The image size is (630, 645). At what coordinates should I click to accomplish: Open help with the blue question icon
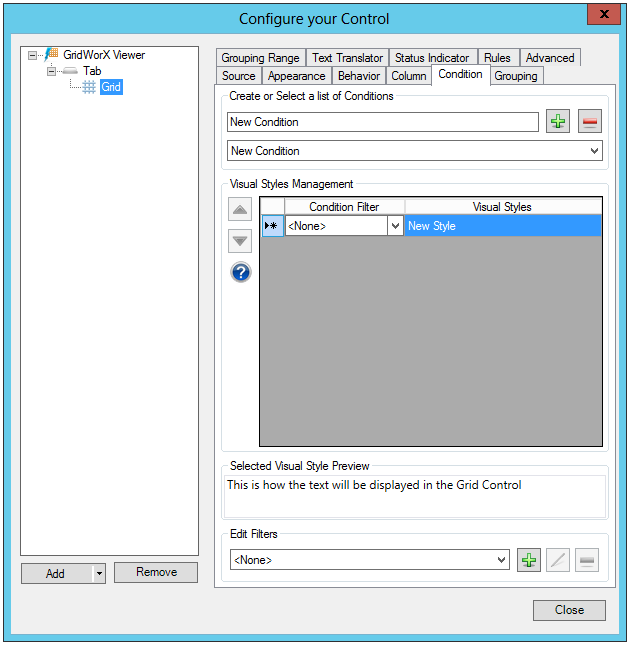click(240, 272)
